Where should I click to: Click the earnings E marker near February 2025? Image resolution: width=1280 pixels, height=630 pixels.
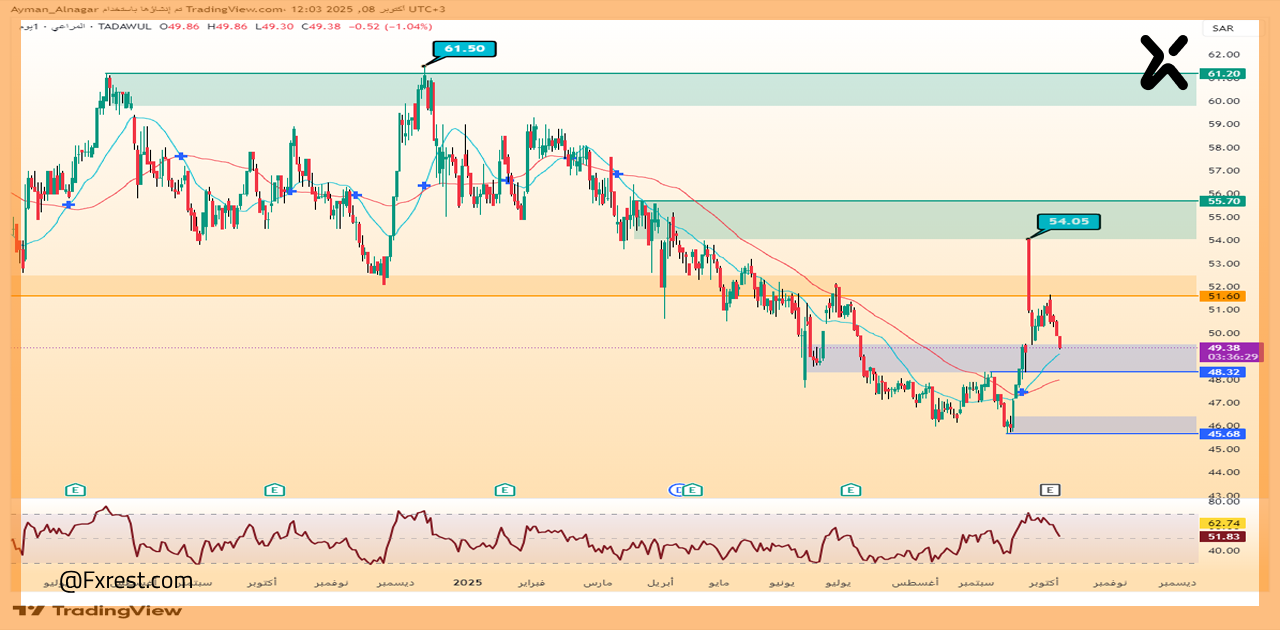pyautogui.click(x=505, y=489)
